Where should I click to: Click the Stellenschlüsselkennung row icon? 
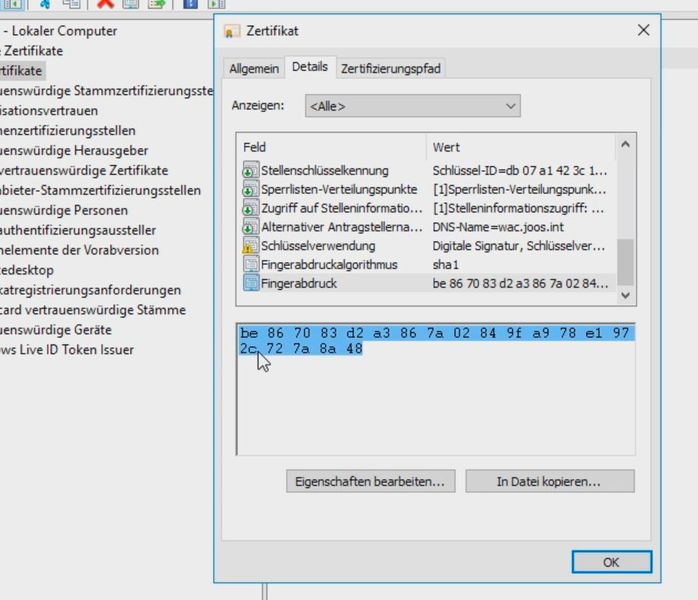click(x=251, y=170)
